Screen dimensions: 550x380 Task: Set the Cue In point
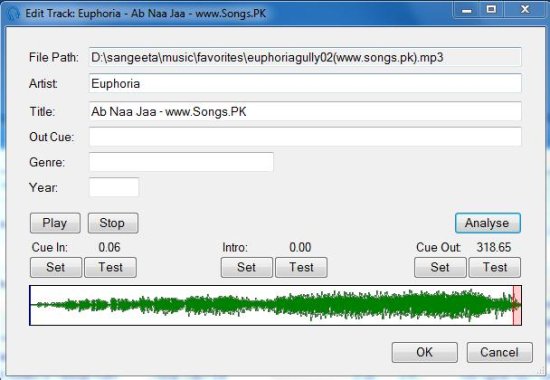pyautogui.click(x=56, y=267)
